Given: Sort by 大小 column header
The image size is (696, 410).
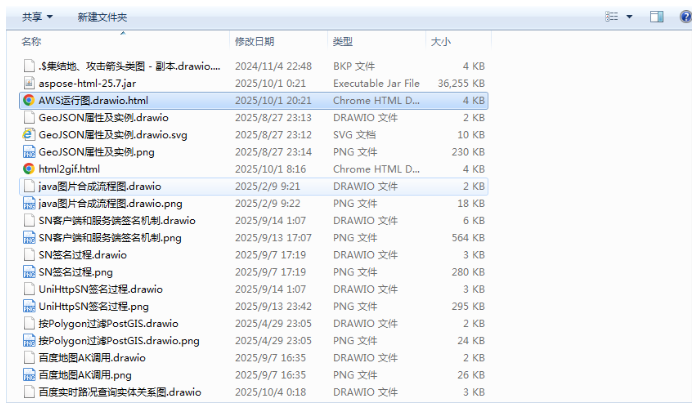Looking at the screenshot, I should coord(441,41).
